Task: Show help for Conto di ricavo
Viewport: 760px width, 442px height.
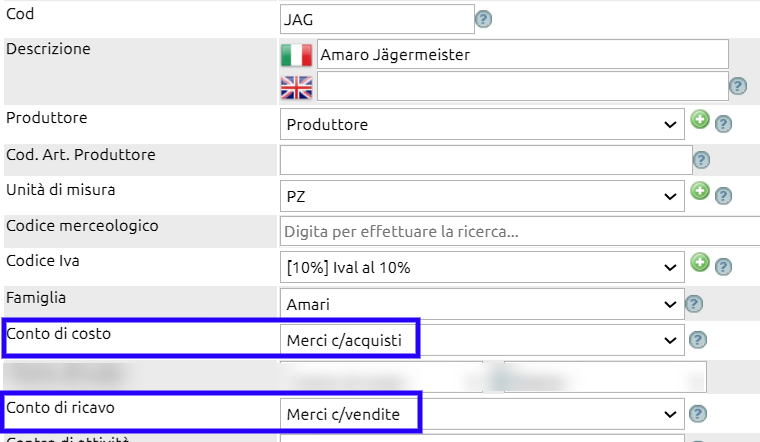Action: [698, 414]
